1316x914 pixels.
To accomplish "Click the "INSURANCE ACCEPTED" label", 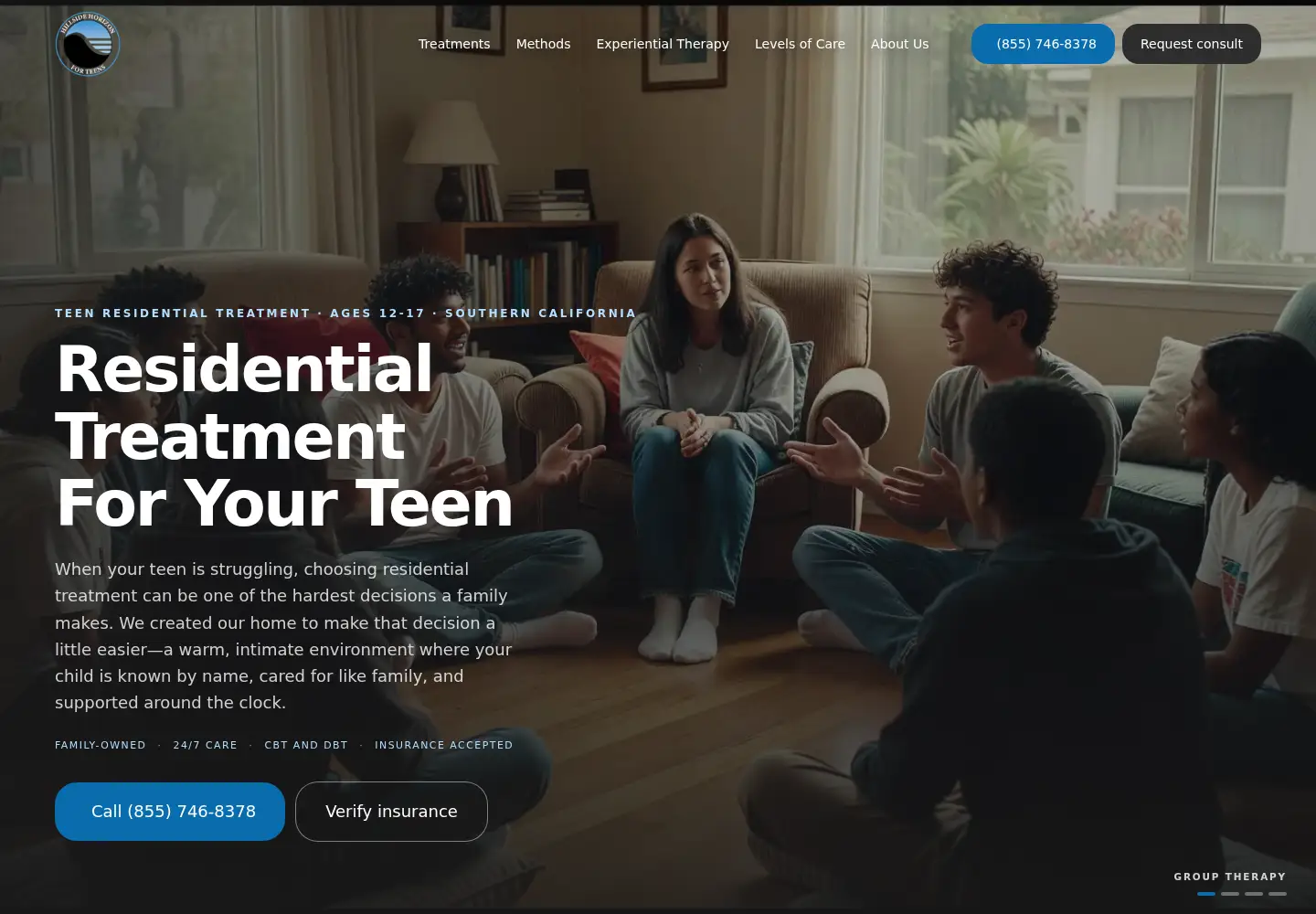I will pos(444,745).
